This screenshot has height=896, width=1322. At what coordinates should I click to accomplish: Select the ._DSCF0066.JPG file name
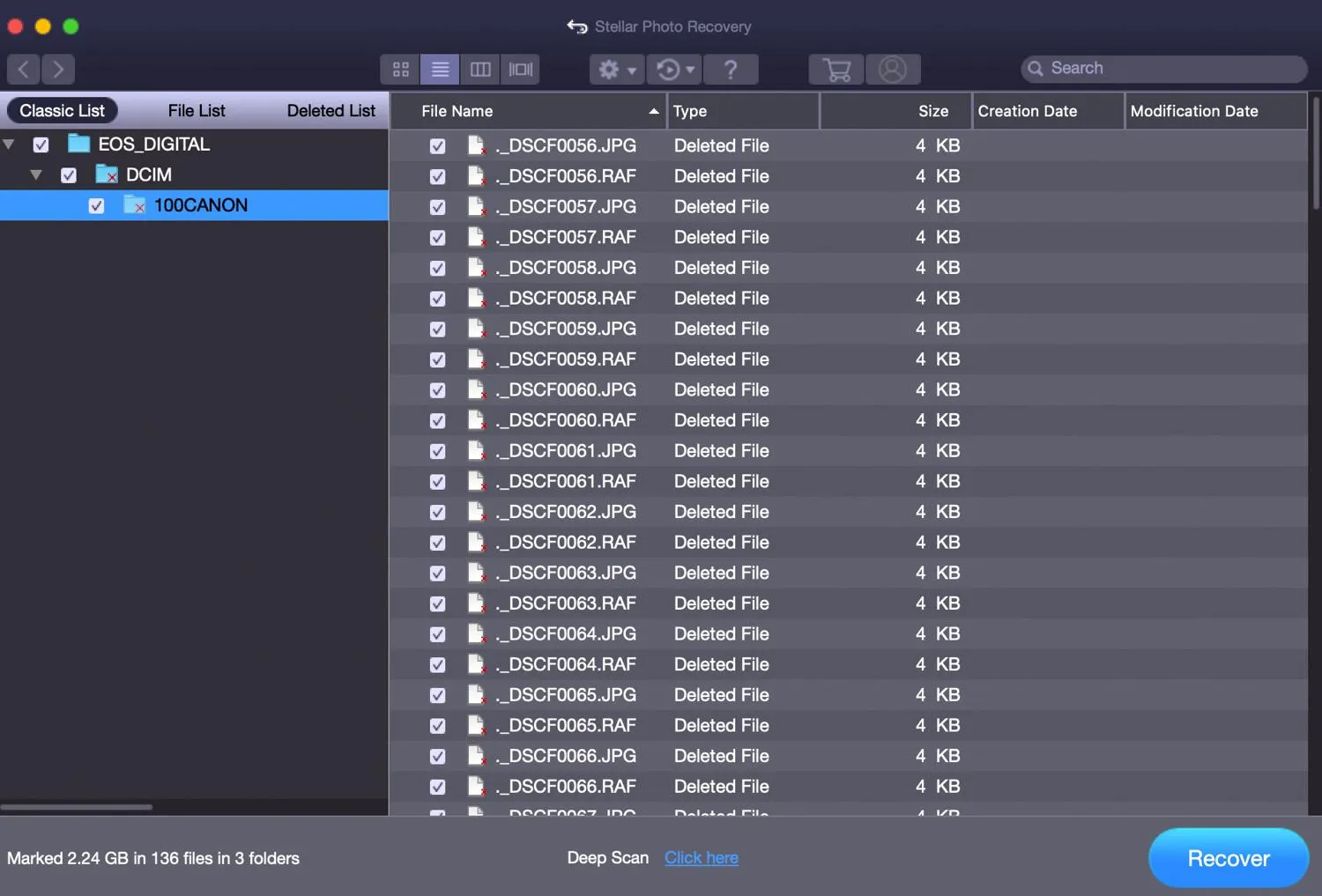click(566, 756)
